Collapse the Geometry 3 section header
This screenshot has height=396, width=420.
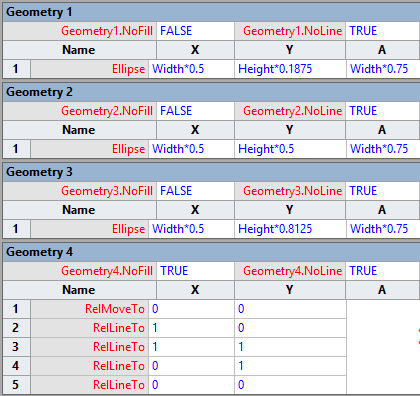tap(211, 172)
